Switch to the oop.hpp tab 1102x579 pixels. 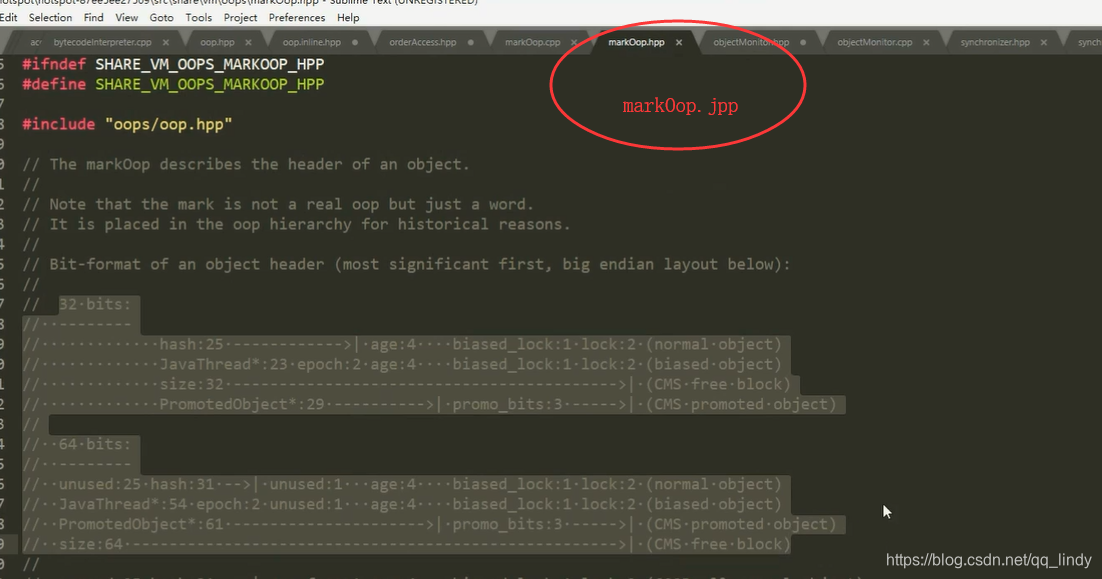[217, 43]
